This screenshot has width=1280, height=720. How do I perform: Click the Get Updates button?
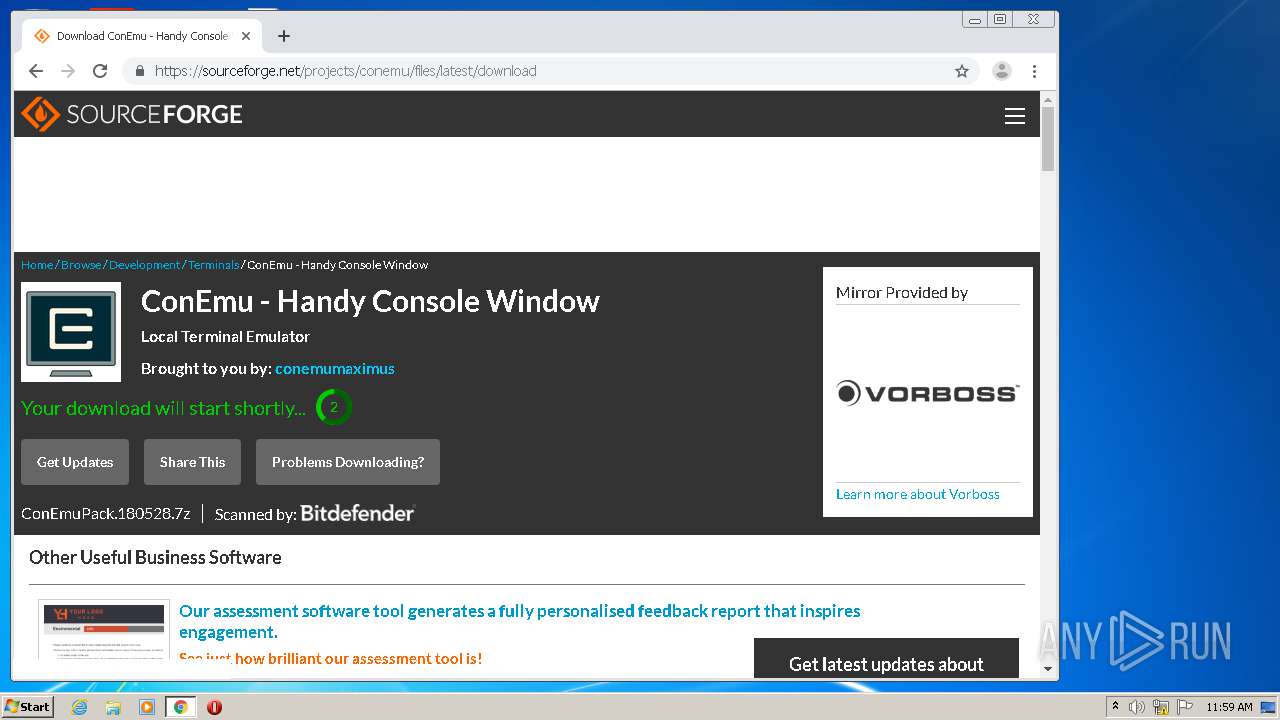75,462
